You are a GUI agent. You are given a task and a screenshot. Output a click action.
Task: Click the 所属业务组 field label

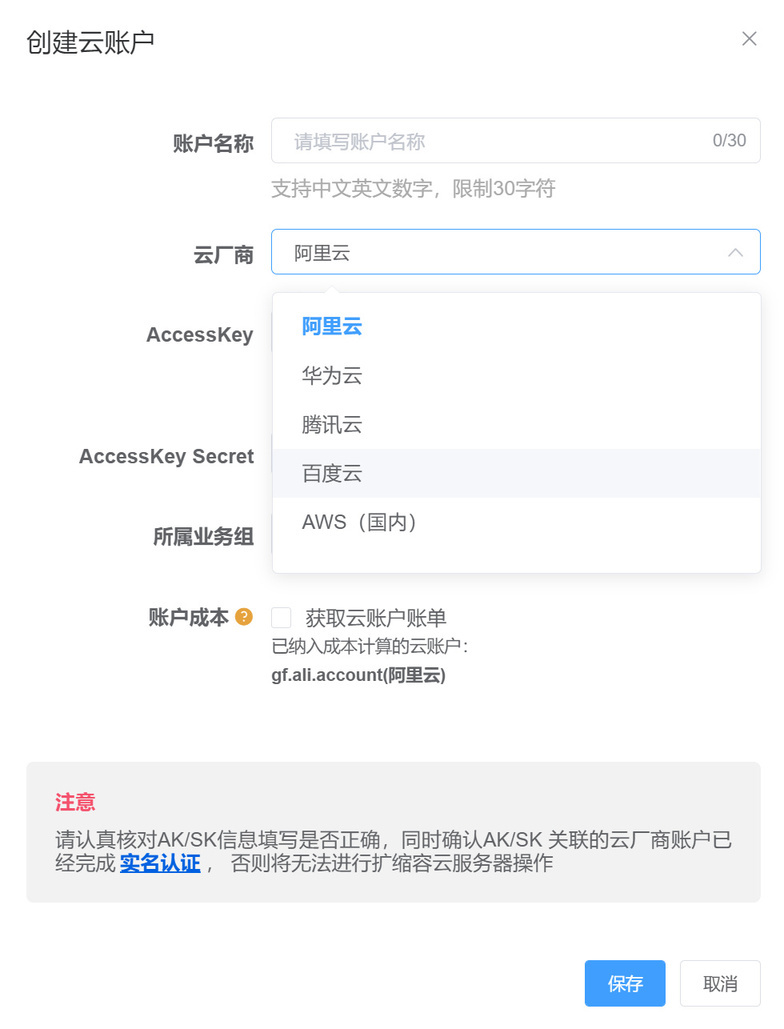(x=203, y=537)
